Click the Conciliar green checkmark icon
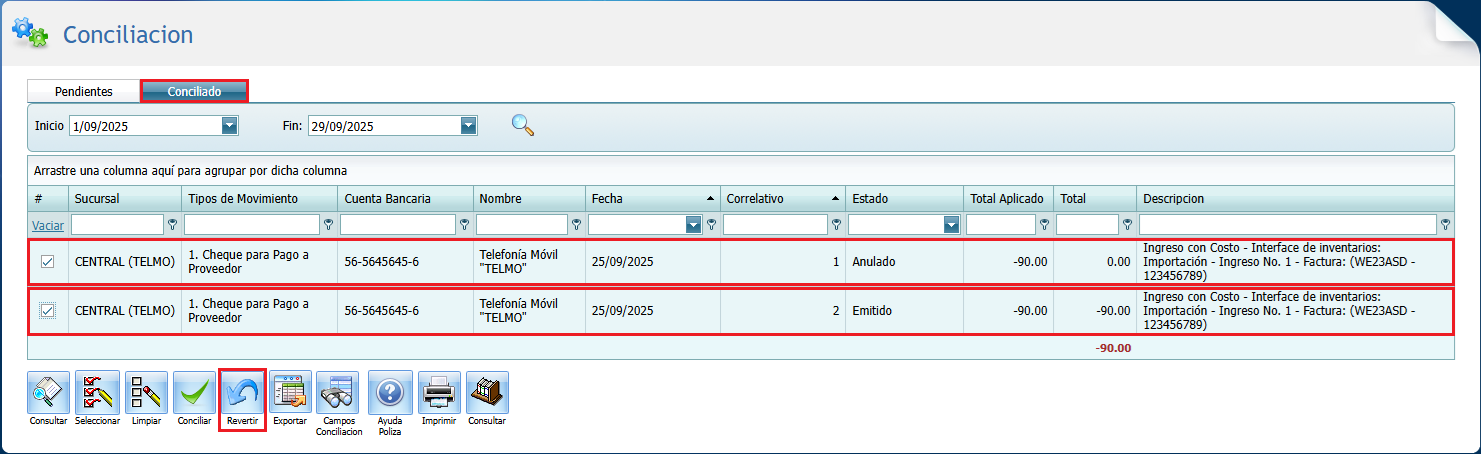 point(194,393)
